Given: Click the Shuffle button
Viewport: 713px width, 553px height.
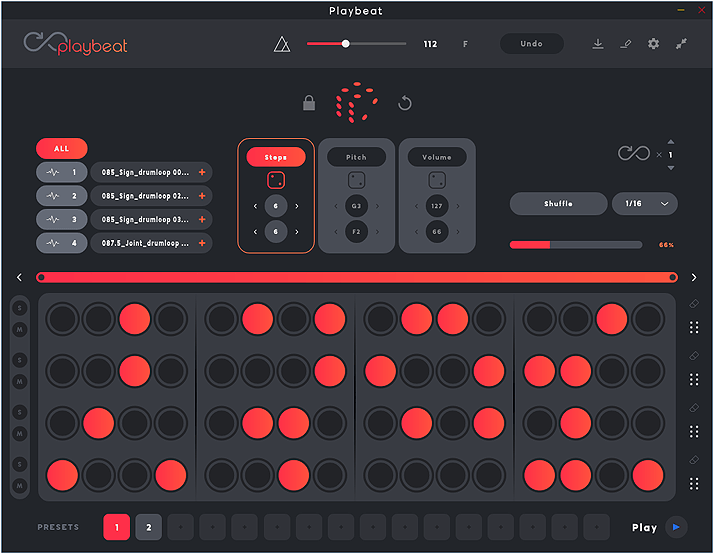Looking at the screenshot, I should 558,204.
